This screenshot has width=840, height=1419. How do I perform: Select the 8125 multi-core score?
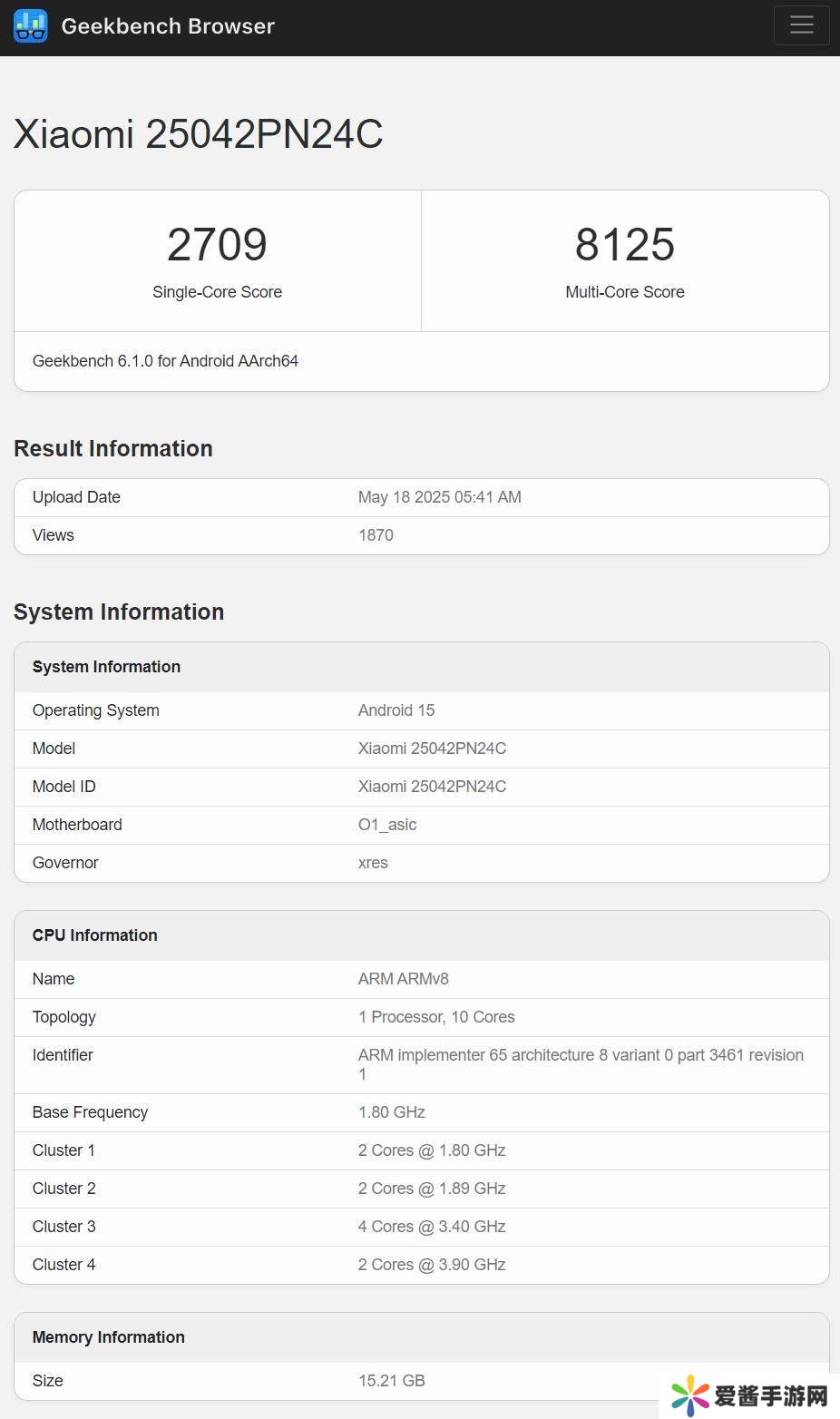625,245
